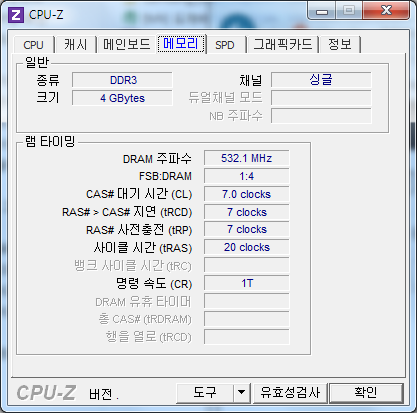This screenshot has height=413, width=417.
Task: Click the 도구 button
Action: (205, 393)
